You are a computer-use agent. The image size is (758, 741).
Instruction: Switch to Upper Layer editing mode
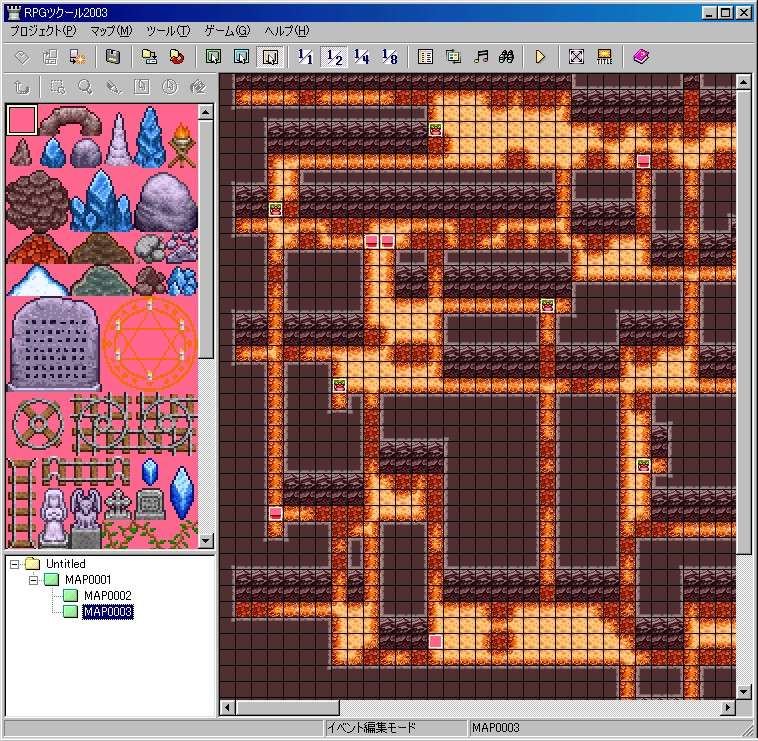tap(242, 58)
